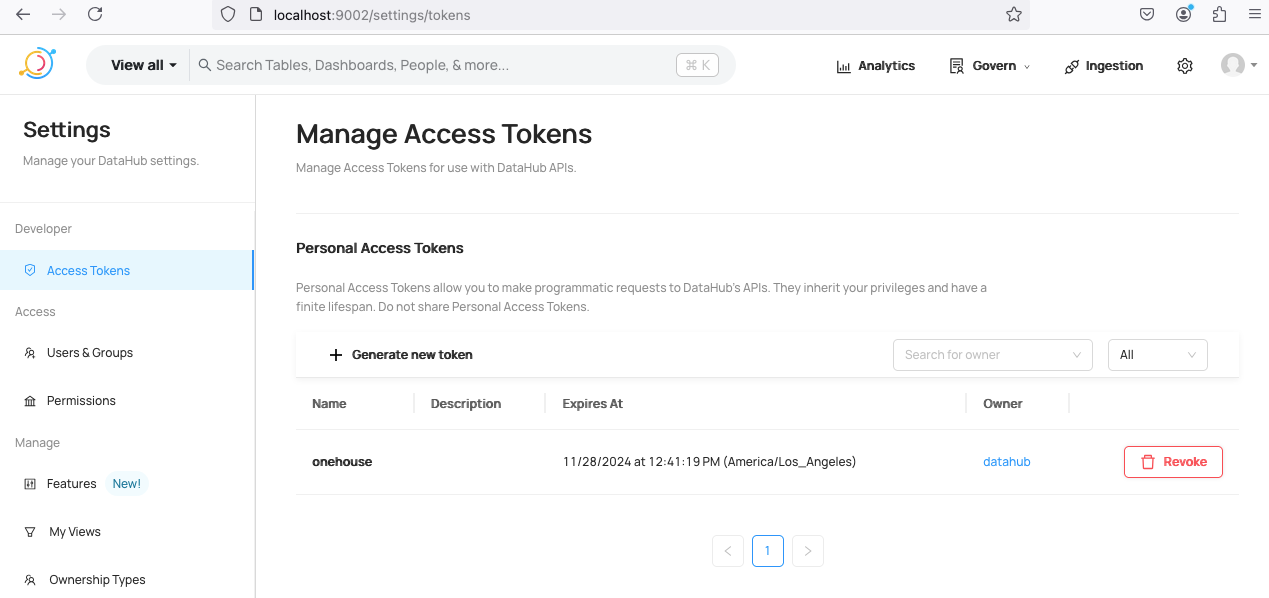Click Generate new token button
Screen dimensions: 1269x598
tap(401, 355)
